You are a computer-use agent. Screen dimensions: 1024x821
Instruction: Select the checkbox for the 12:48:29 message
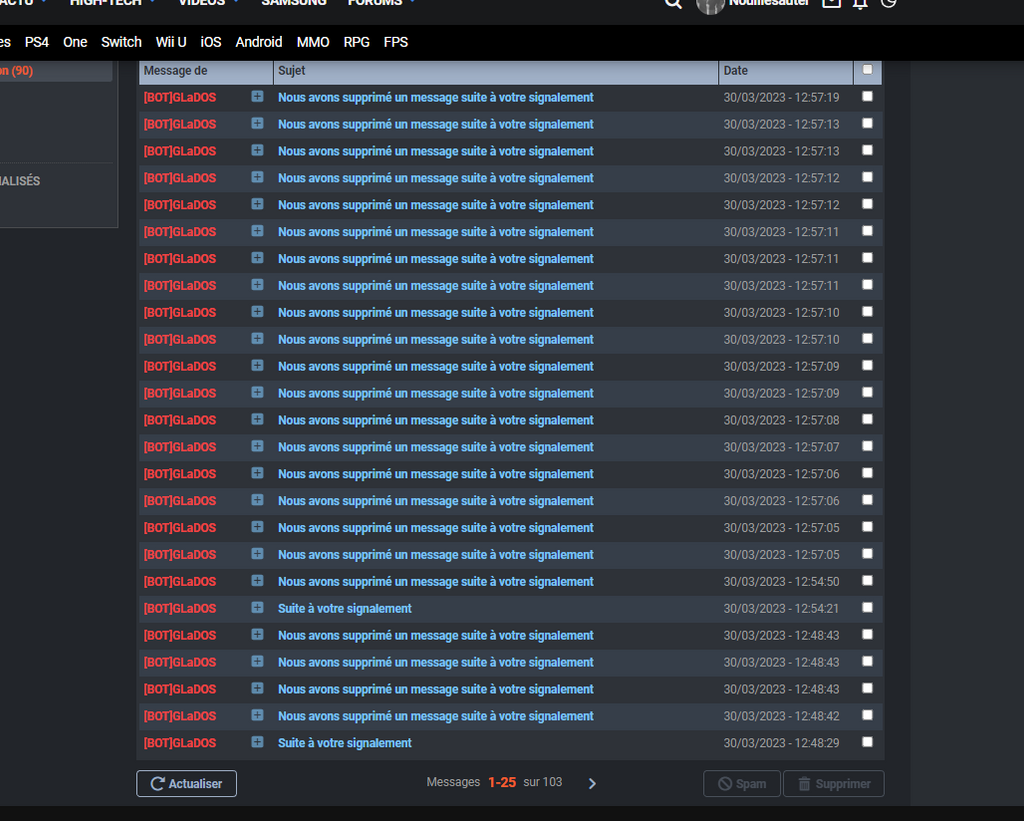[x=867, y=742]
